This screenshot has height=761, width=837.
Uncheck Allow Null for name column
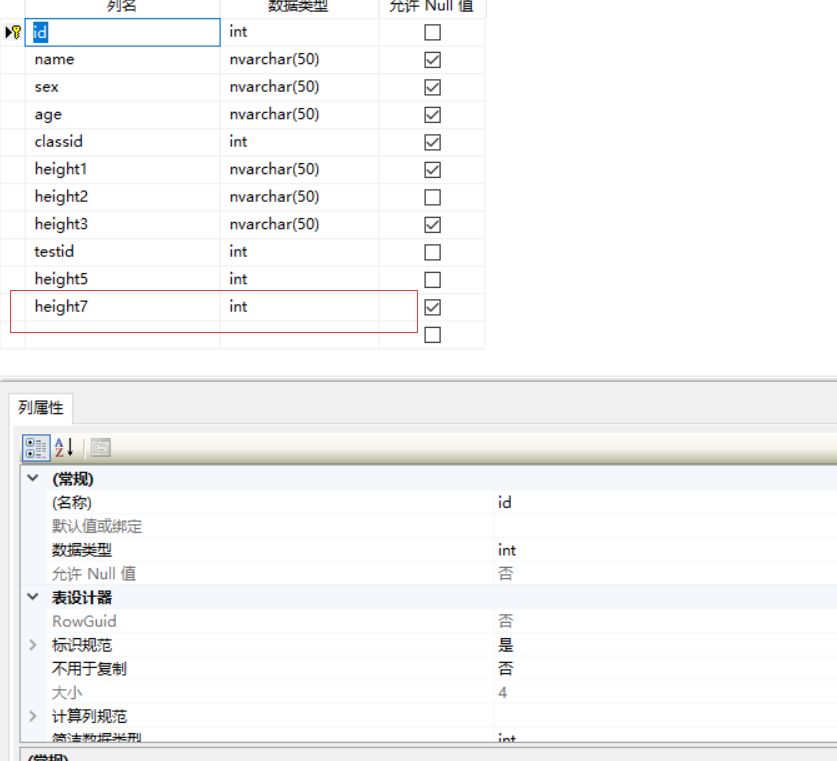432,59
